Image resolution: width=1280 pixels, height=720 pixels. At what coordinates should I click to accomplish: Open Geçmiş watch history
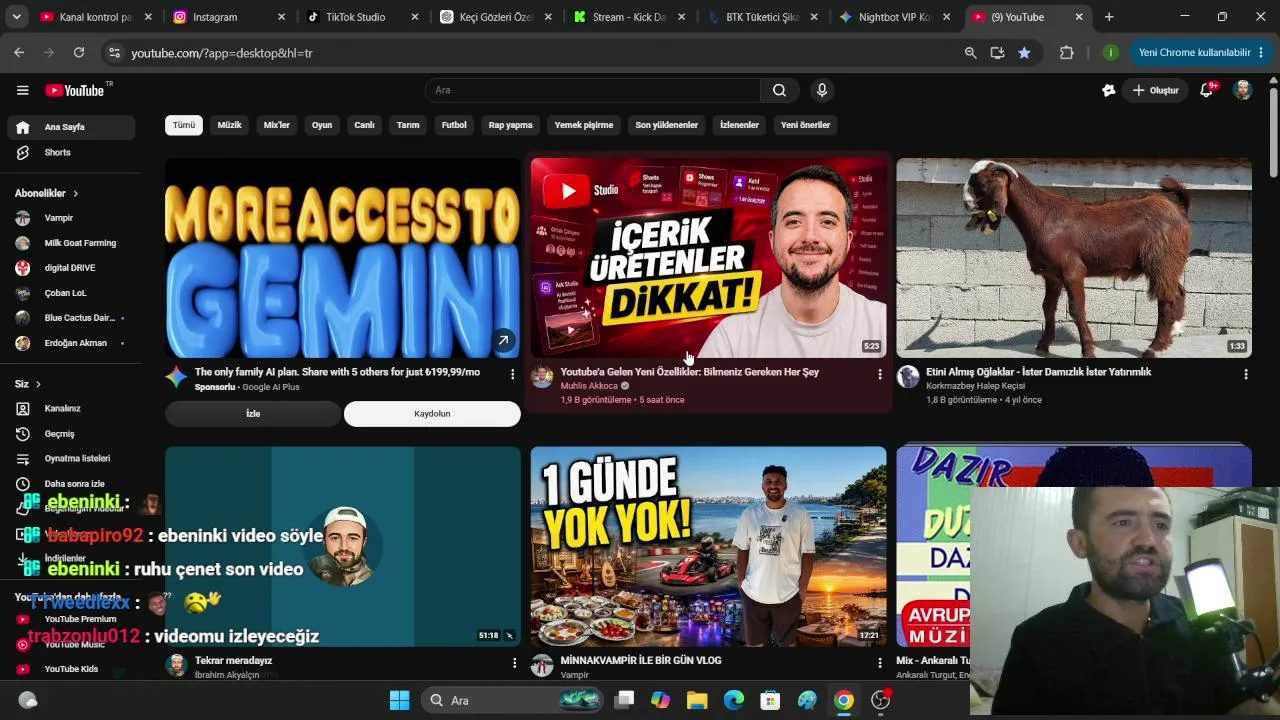click(x=70, y=434)
